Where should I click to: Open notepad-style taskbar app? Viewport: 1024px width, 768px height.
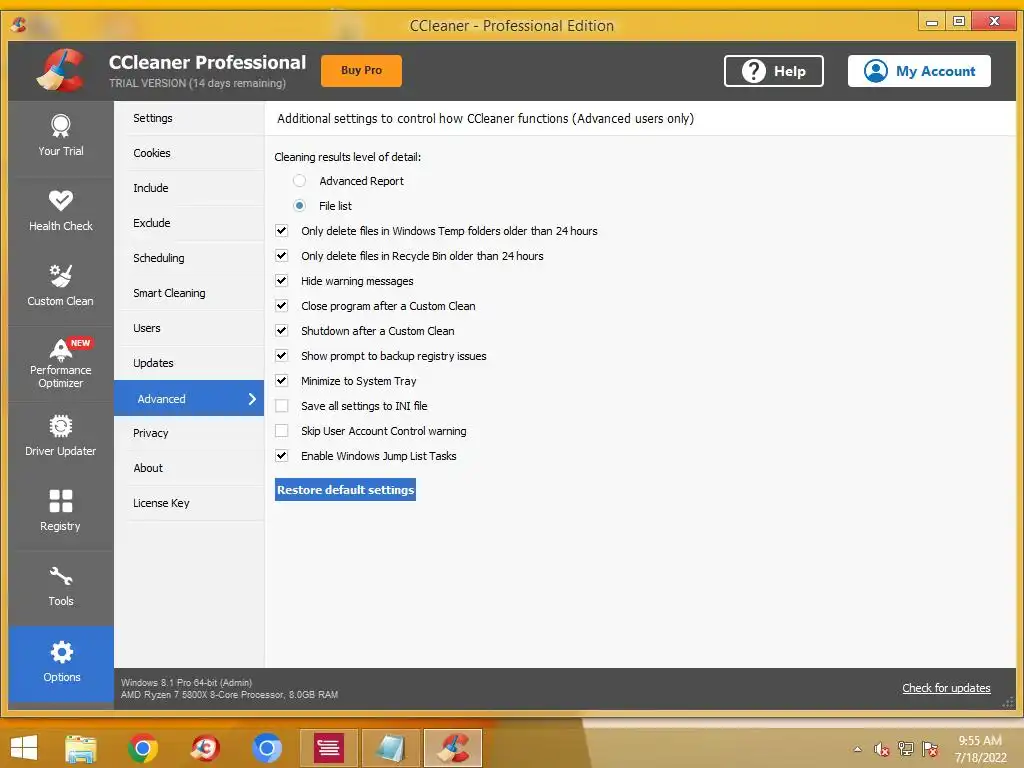391,748
